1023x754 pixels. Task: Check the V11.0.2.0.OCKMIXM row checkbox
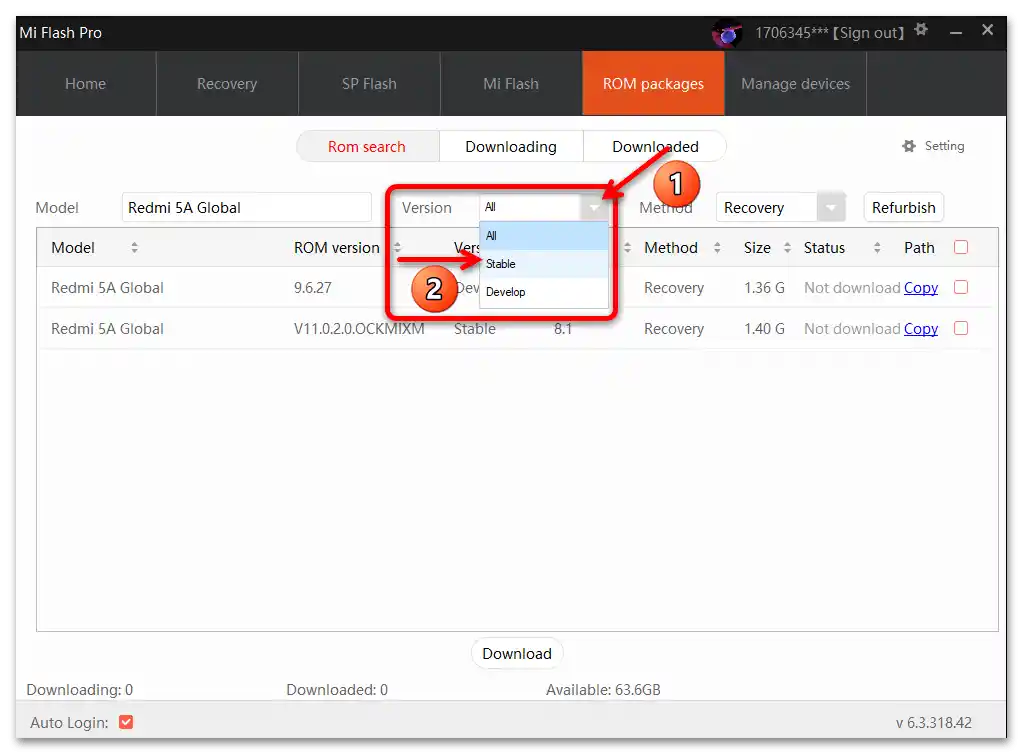960,328
